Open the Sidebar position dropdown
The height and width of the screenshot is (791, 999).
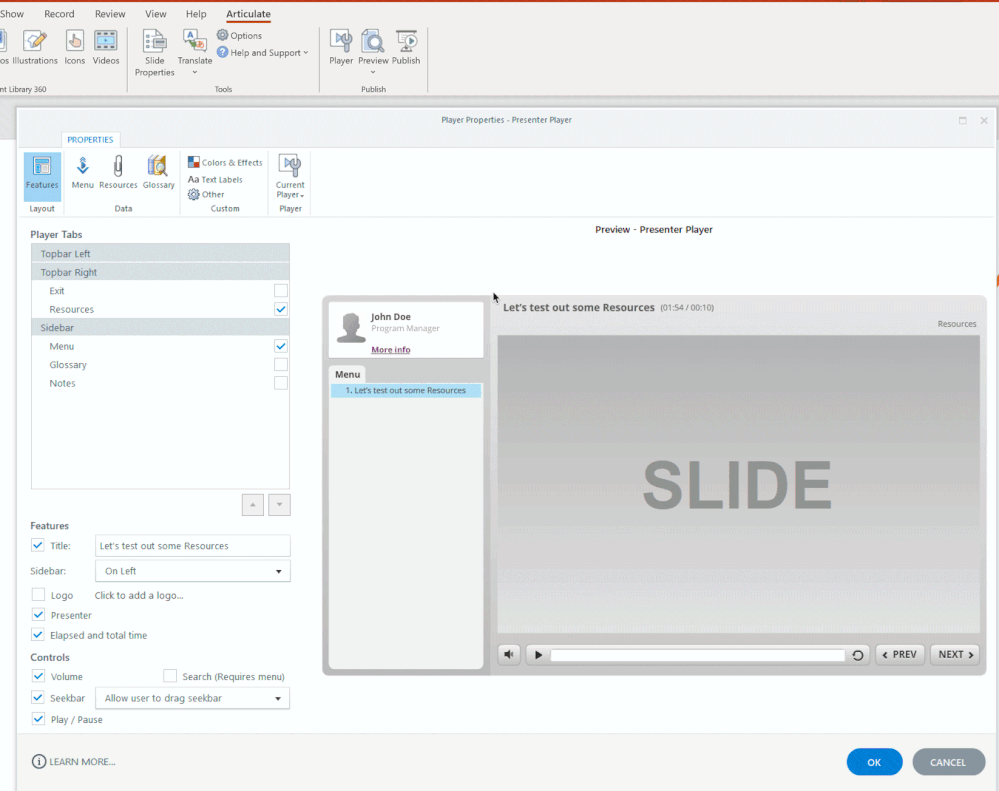[193, 571]
